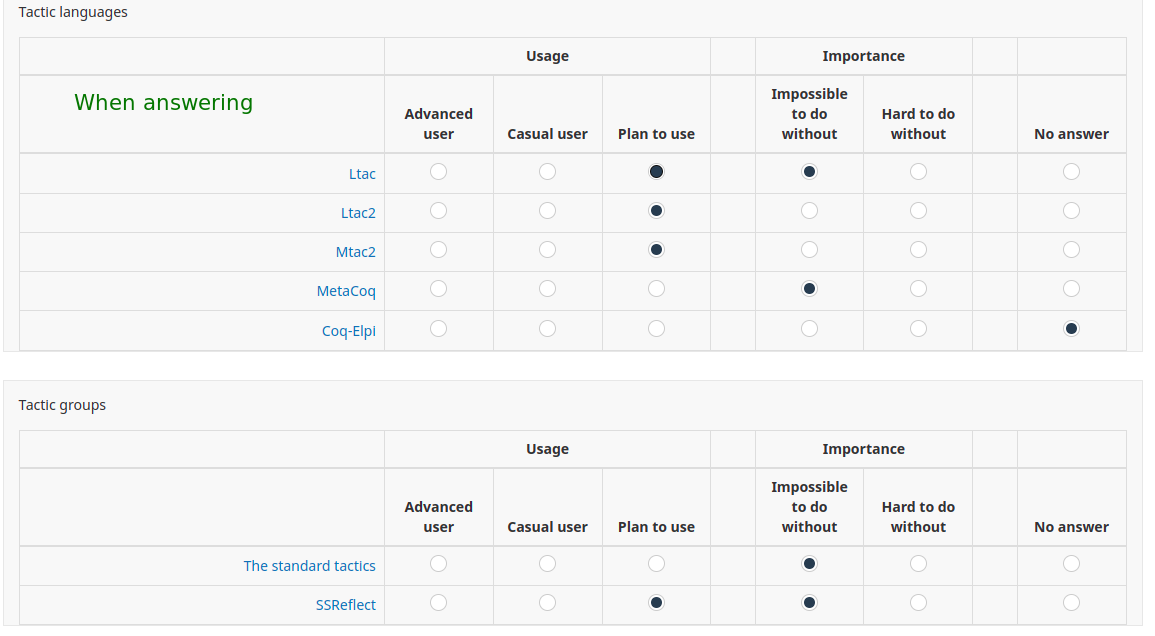Image resolution: width=1155 pixels, height=636 pixels.
Task: Select Hard to do without for SSReflect
Action: (918, 603)
